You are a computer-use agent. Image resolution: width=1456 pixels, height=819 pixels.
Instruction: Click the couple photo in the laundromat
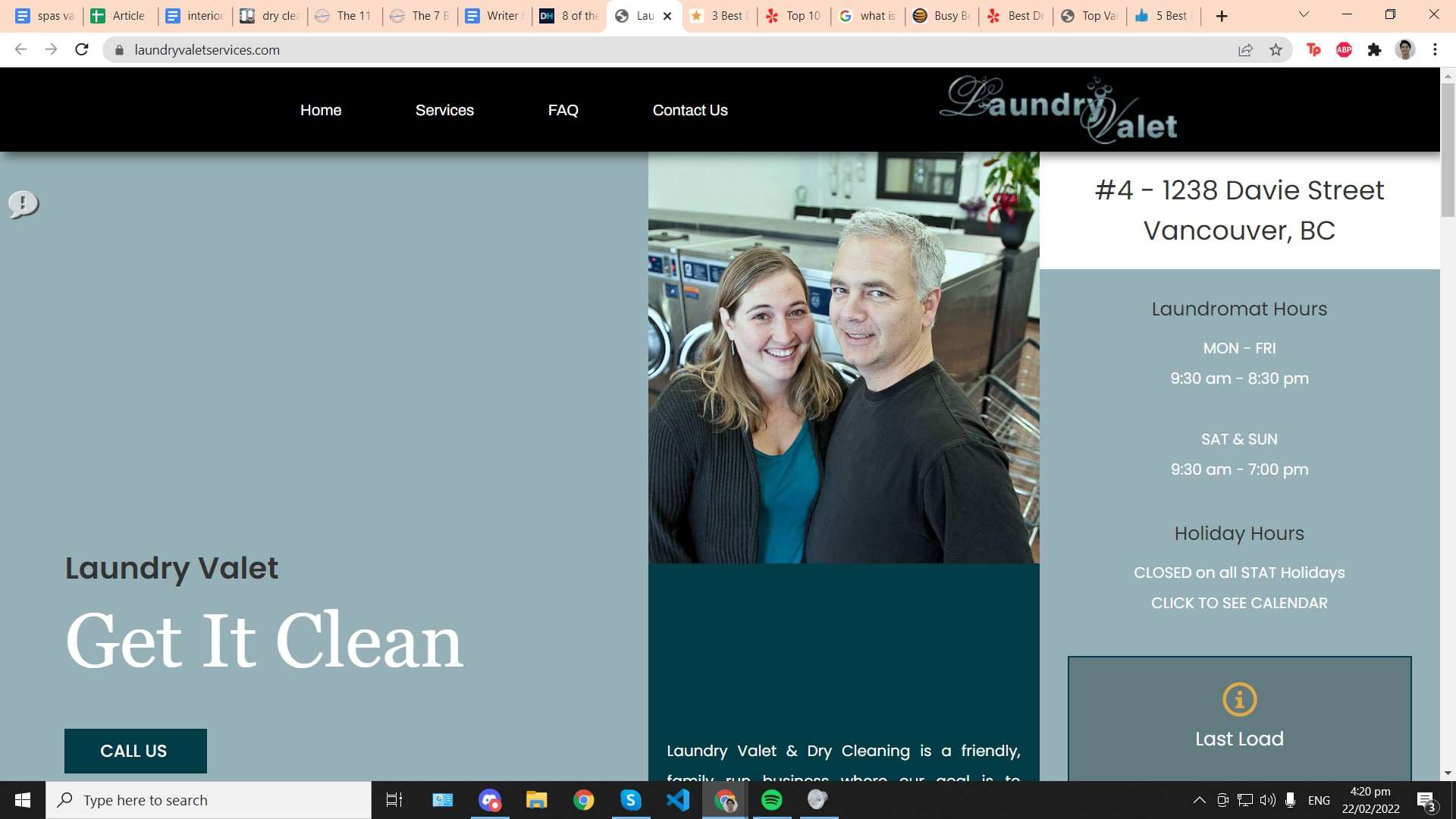click(843, 357)
